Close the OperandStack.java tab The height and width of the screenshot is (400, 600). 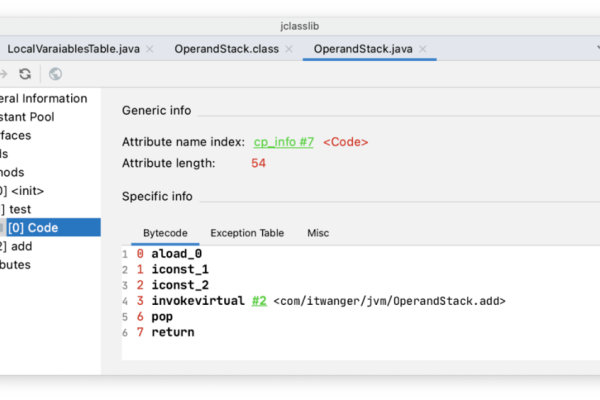click(x=423, y=49)
